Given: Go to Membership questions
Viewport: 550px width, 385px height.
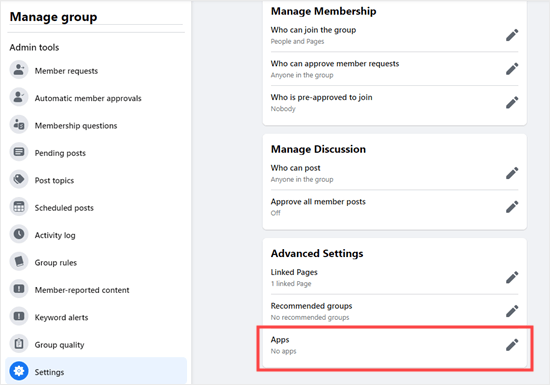Looking at the screenshot, I should [x=96, y=125].
